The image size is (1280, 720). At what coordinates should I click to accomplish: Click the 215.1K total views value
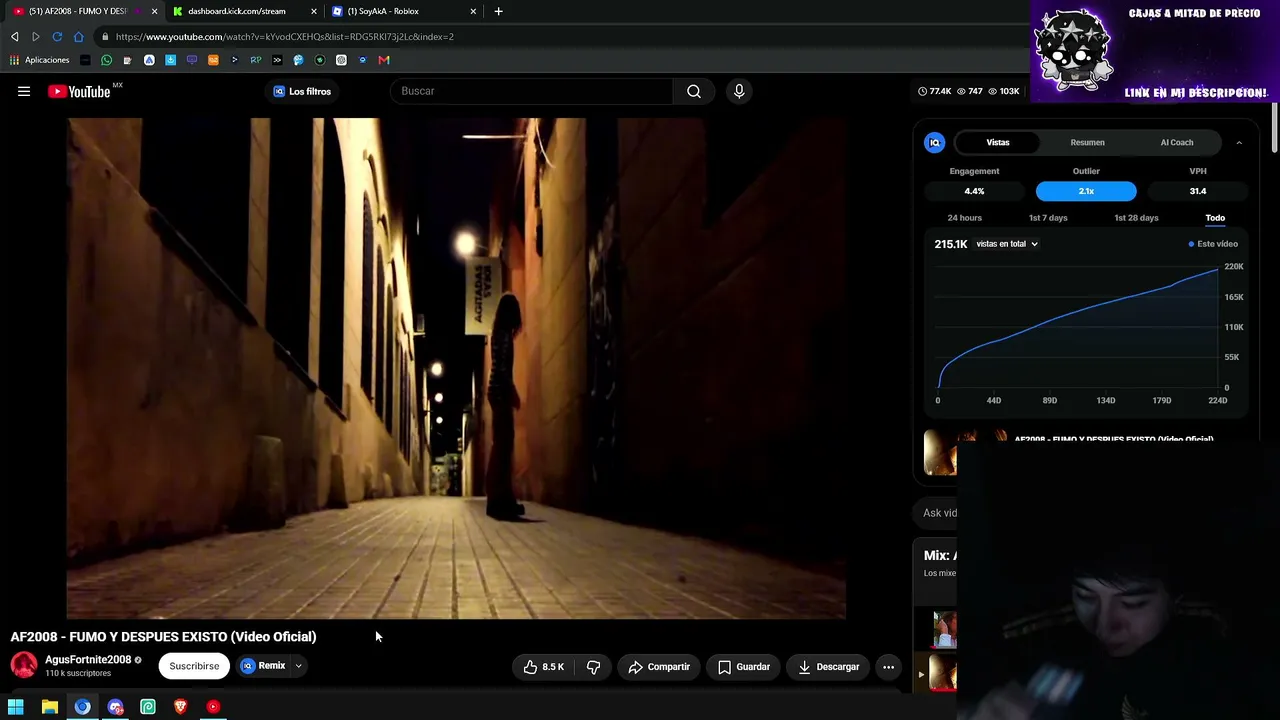click(x=951, y=244)
